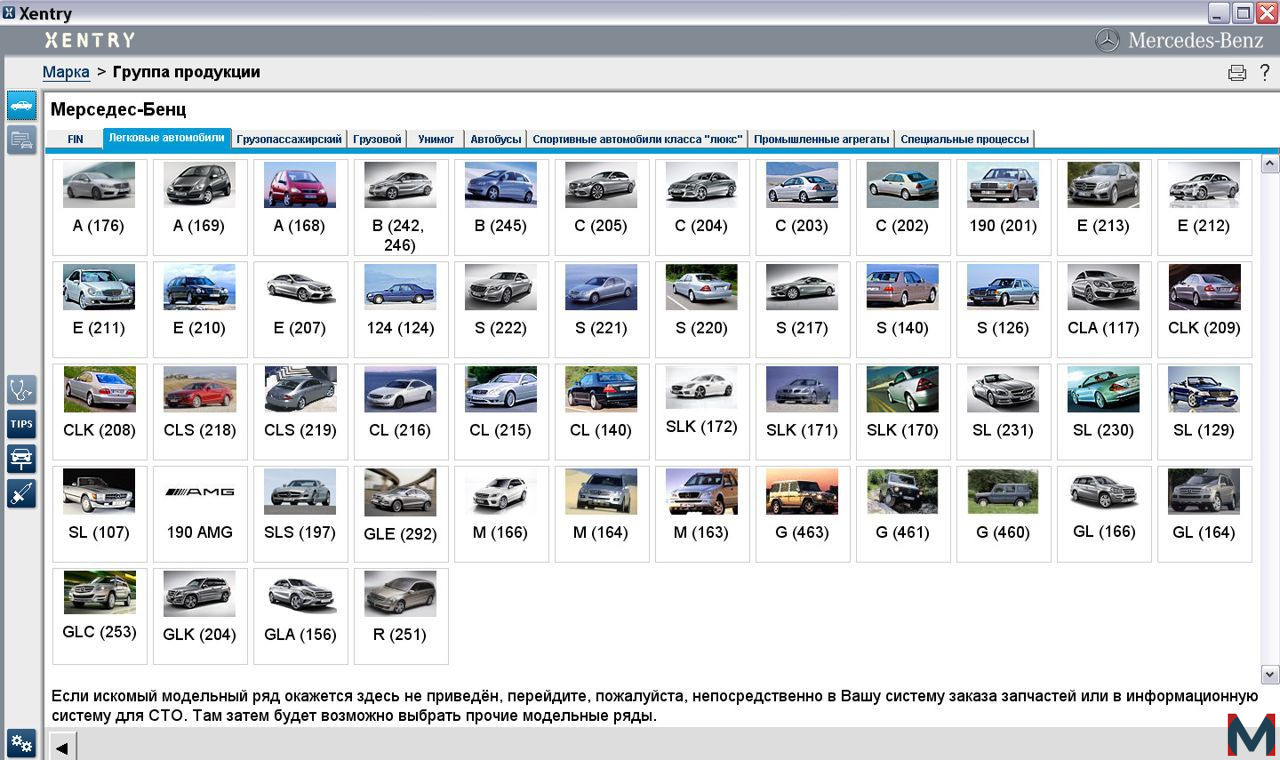Screen dimensions: 1280x760
Task: Click the car lift sidebar icon
Action: coord(22,458)
